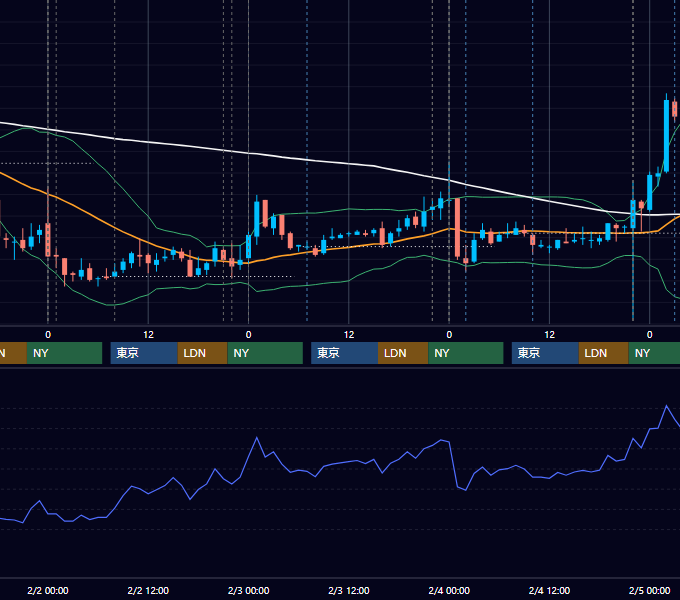680x600 pixels.
Task: Click the NY session block spanning 2/3 00:00
Action: coord(265,353)
